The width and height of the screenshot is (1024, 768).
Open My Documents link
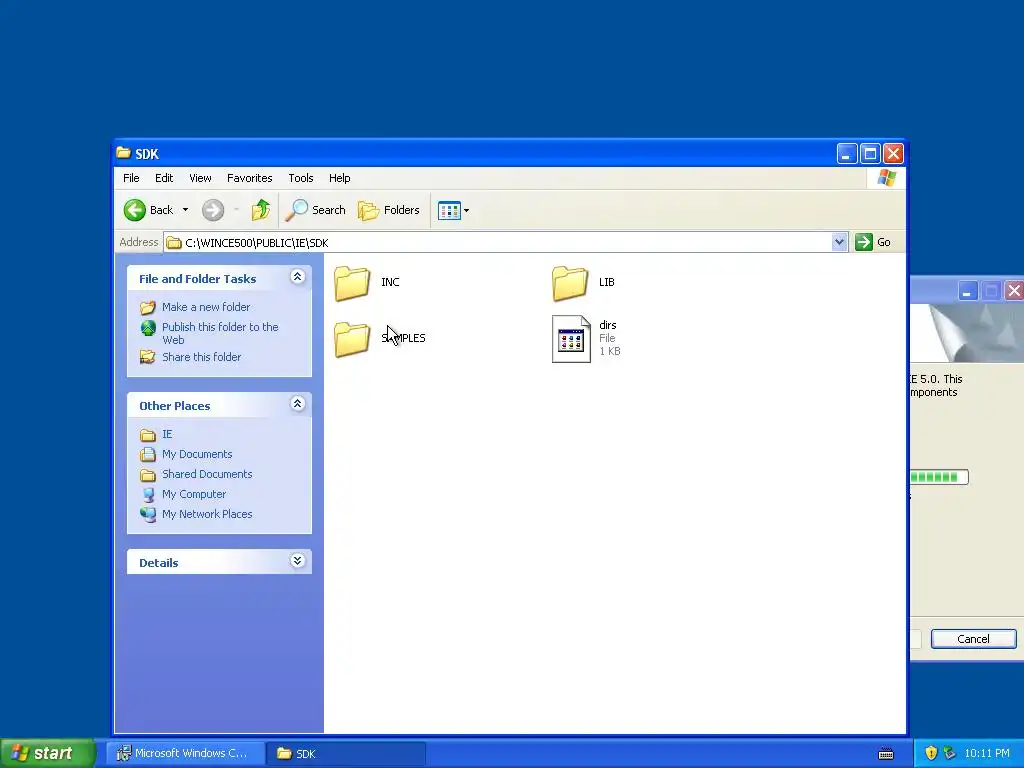[x=197, y=455]
